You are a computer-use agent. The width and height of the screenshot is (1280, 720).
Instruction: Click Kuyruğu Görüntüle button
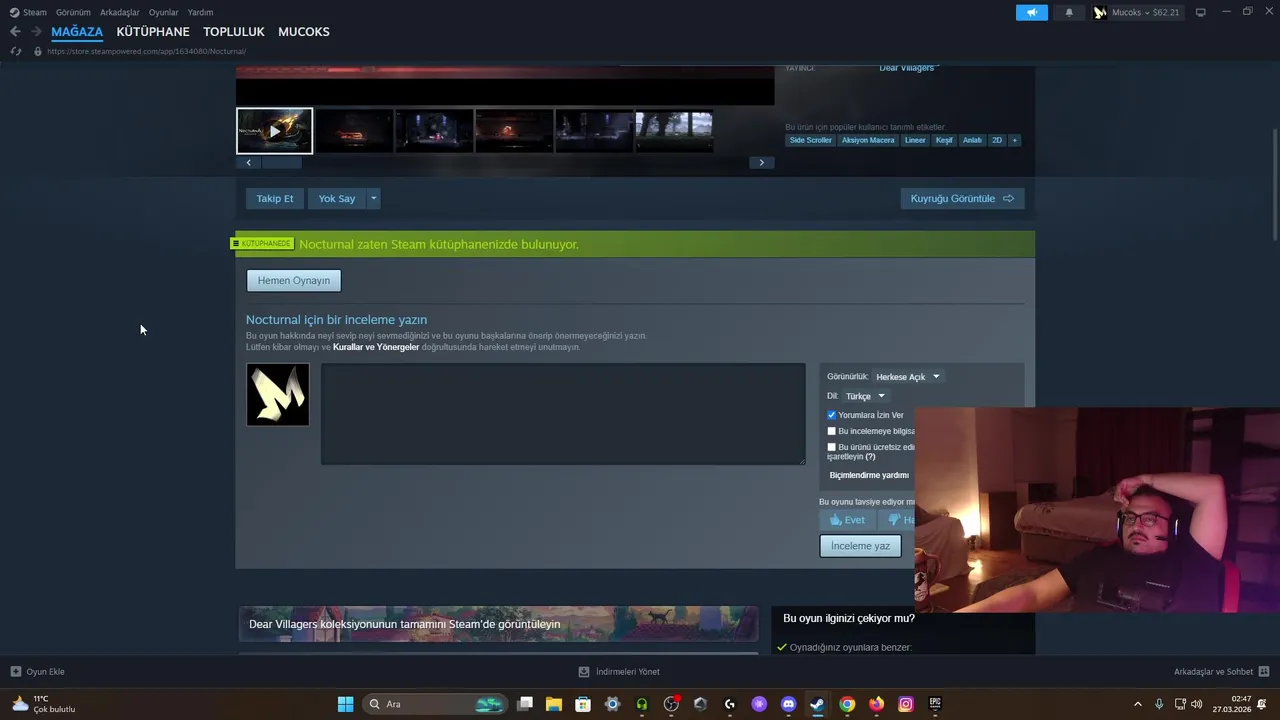point(962,198)
